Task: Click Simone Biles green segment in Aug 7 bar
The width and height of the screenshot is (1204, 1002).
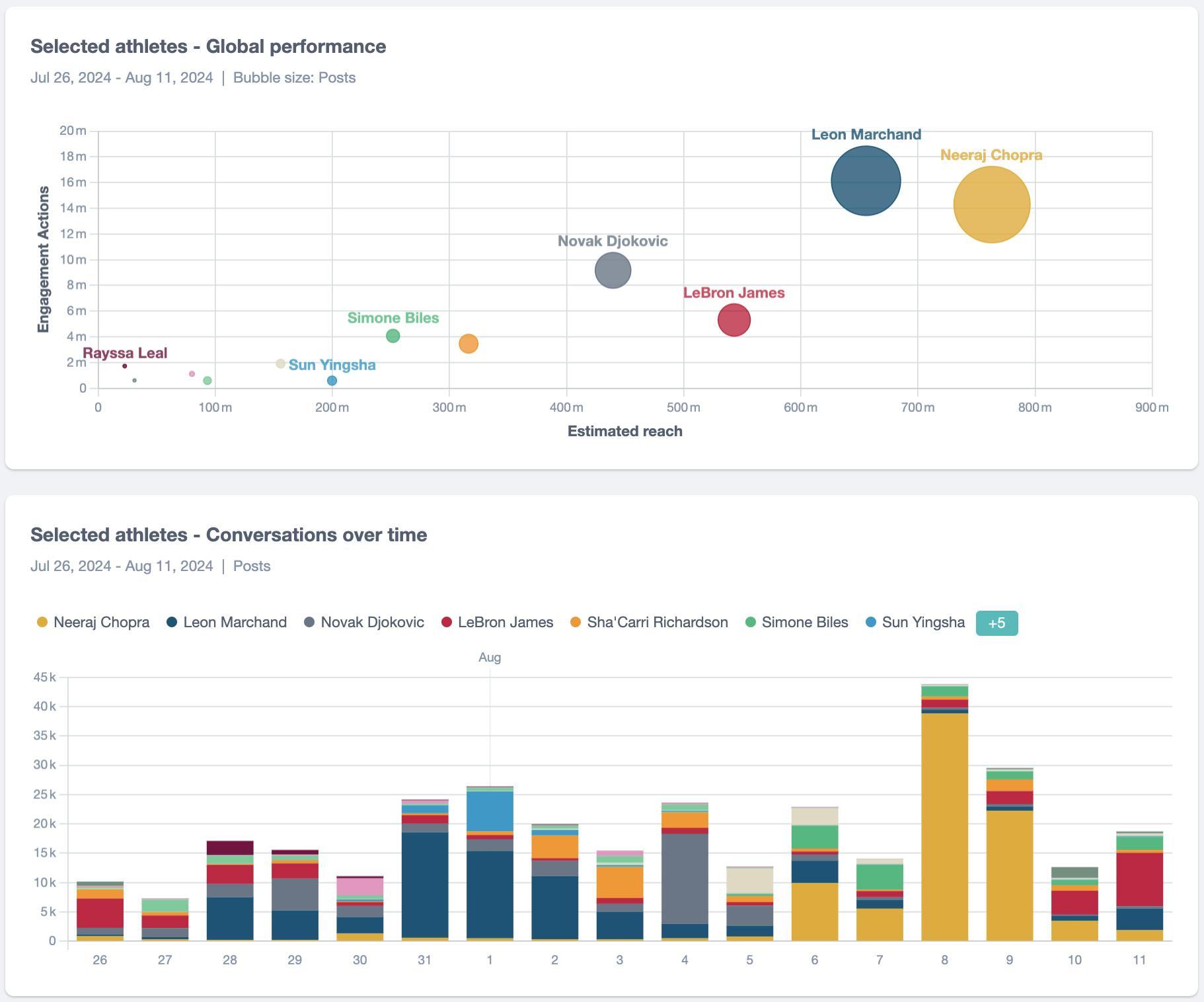Action: point(880,877)
